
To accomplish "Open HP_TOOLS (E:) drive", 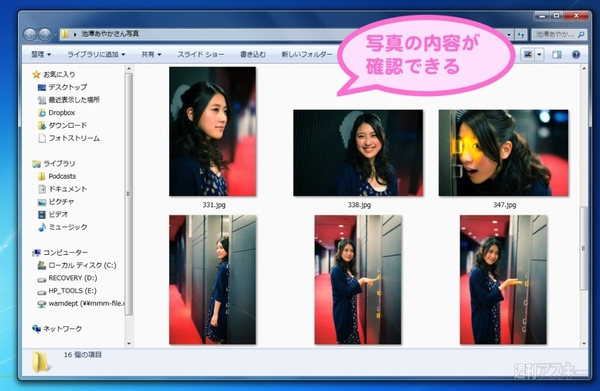I will 67,291.
